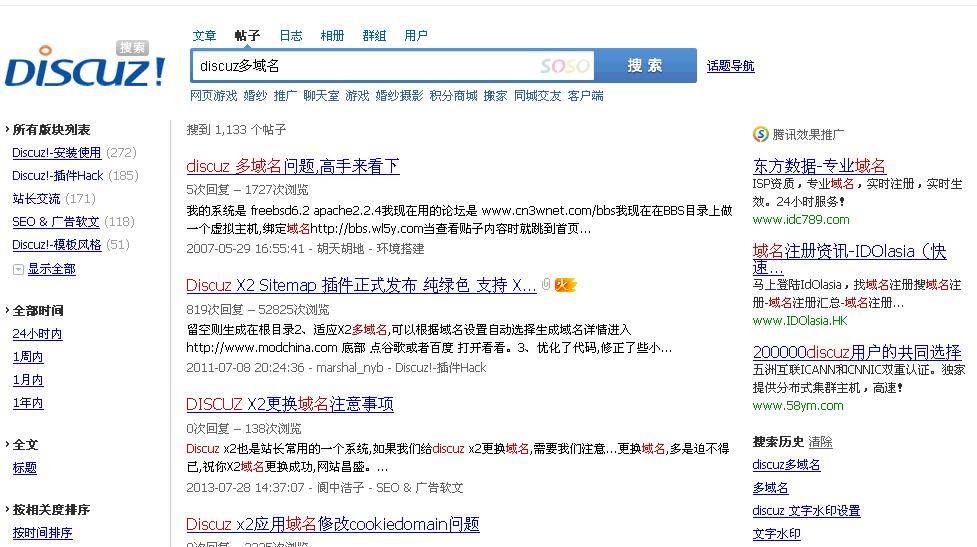The width and height of the screenshot is (977, 547).
Task: Click hot keyword 同城交友
Action: 537,96
